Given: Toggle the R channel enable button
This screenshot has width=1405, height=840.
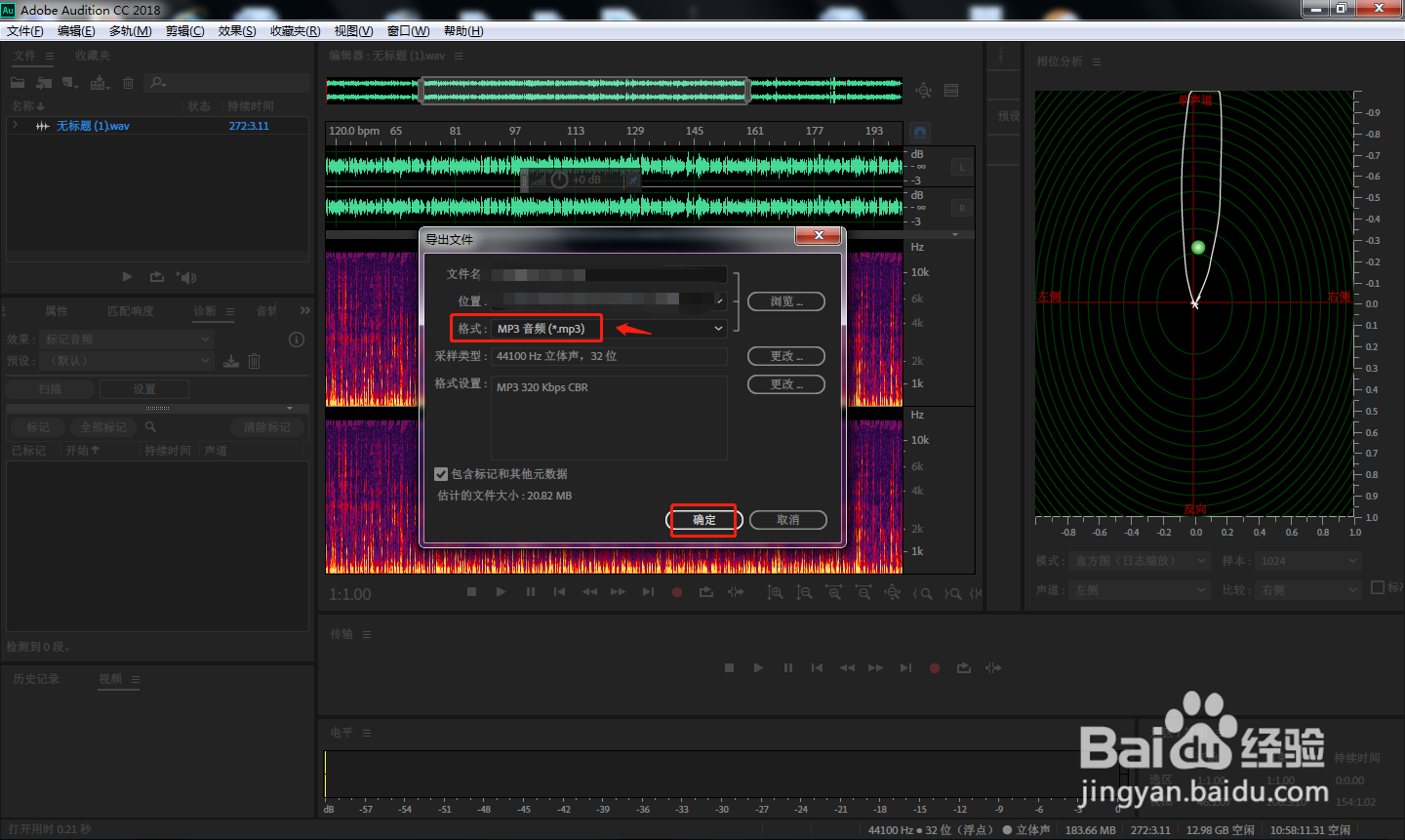Looking at the screenshot, I should (961, 209).
